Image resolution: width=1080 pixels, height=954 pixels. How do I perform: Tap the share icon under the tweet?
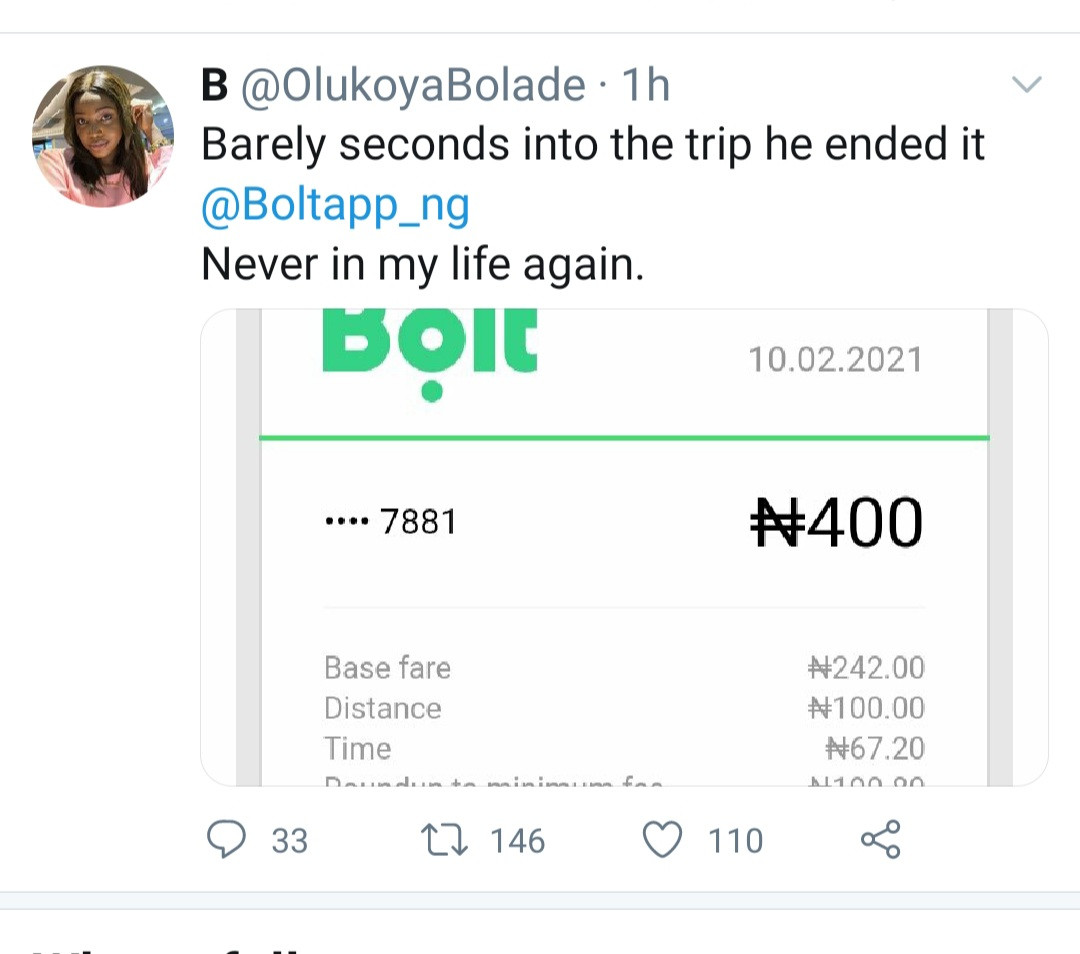880,839
